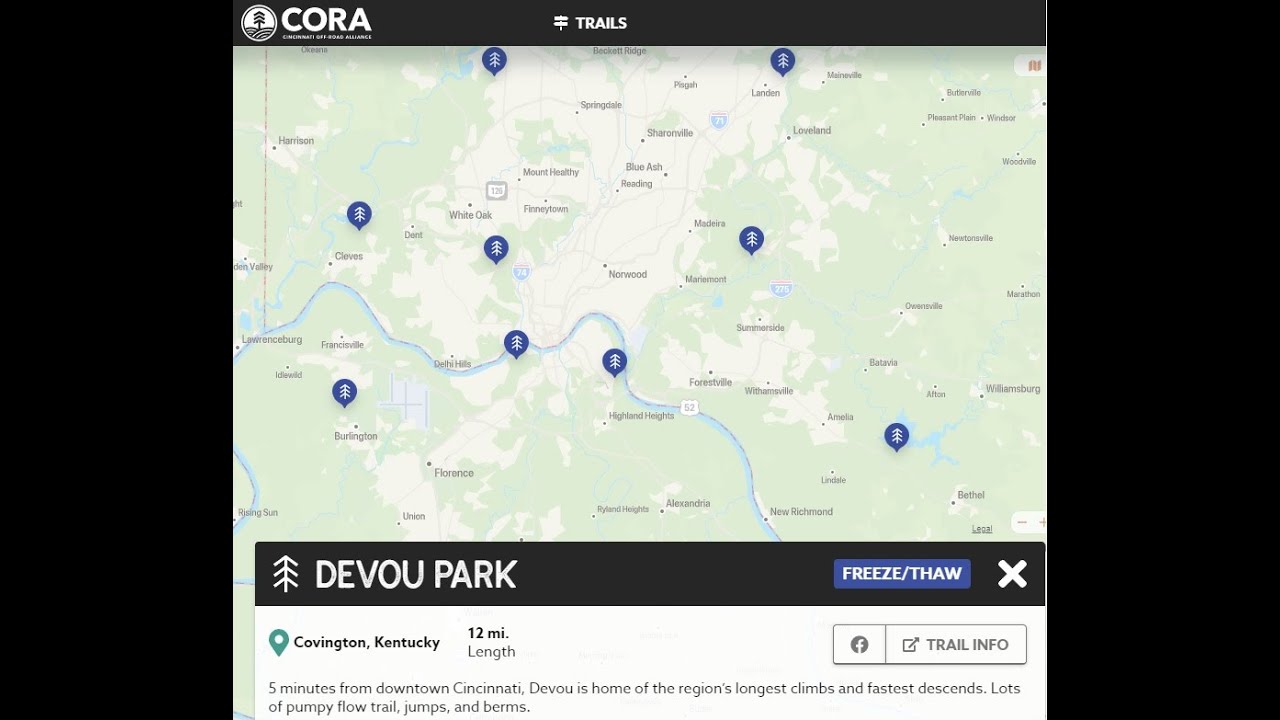Select the trail pin above Highland Heights
Screen dimensions: 1280x720
tap(615, 362)
